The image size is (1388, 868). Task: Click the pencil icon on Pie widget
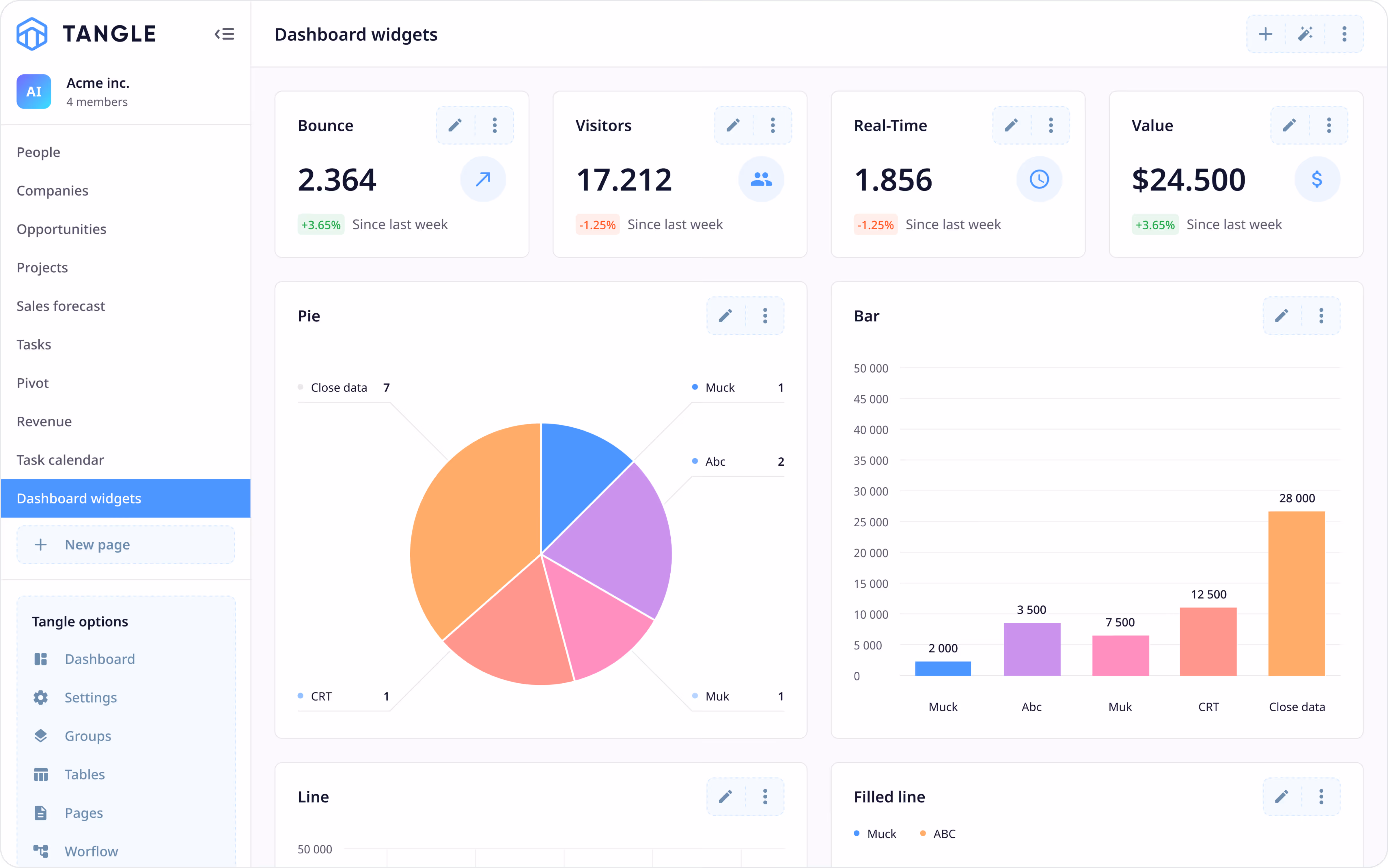(725, 316)
